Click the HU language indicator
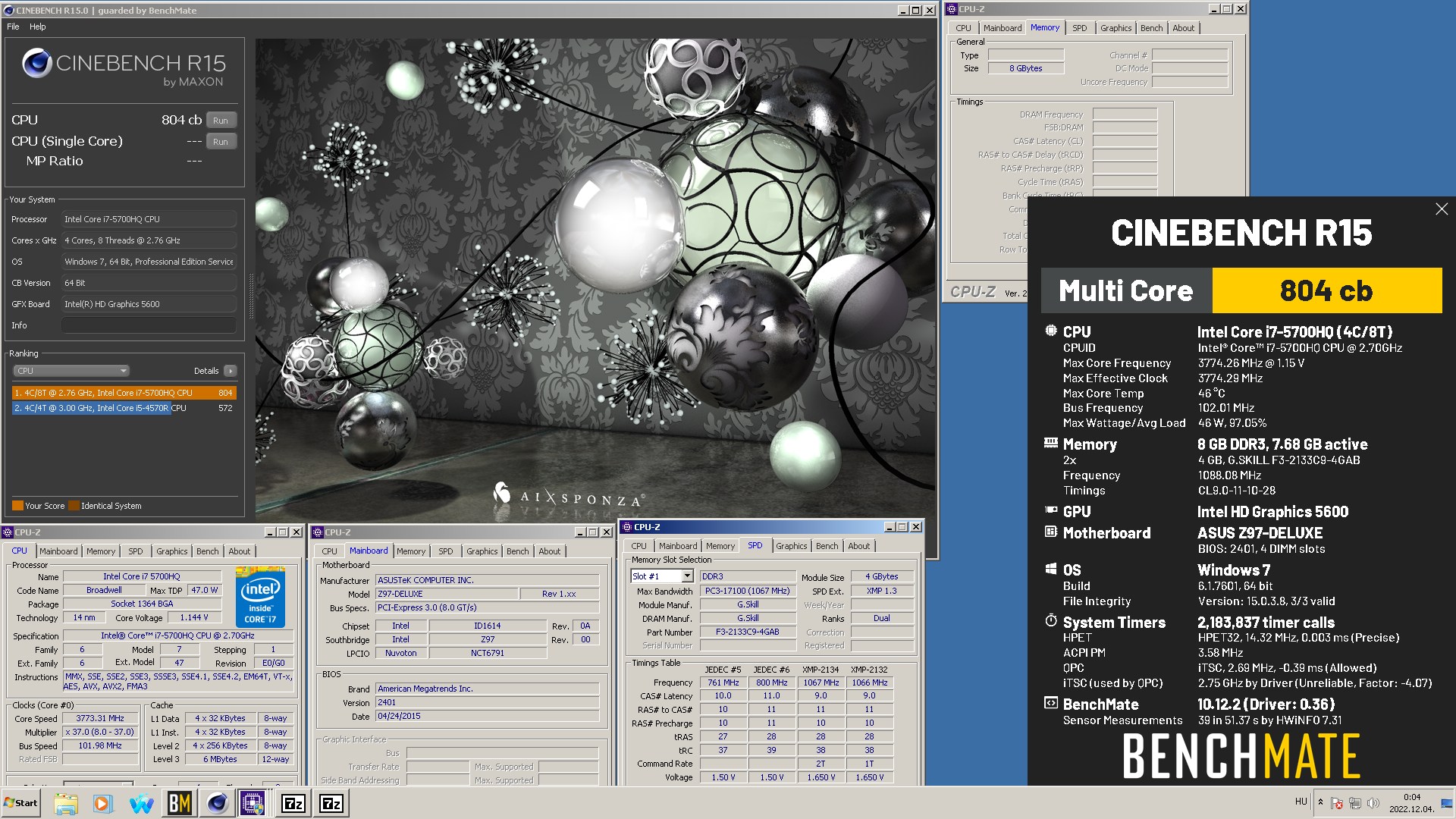 [1301, 802]
